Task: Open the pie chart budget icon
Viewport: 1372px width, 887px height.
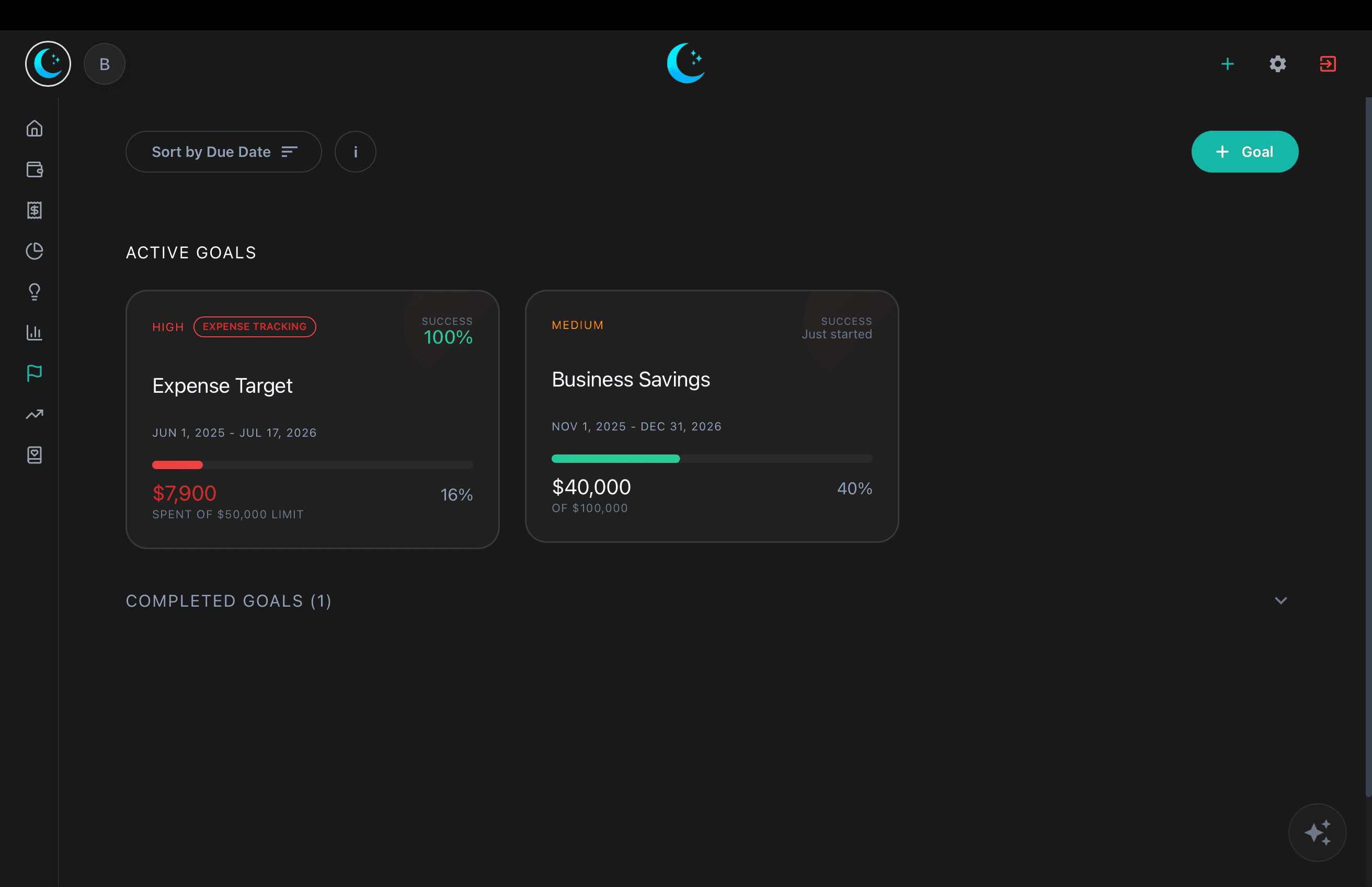Action: tap(35, 251)
